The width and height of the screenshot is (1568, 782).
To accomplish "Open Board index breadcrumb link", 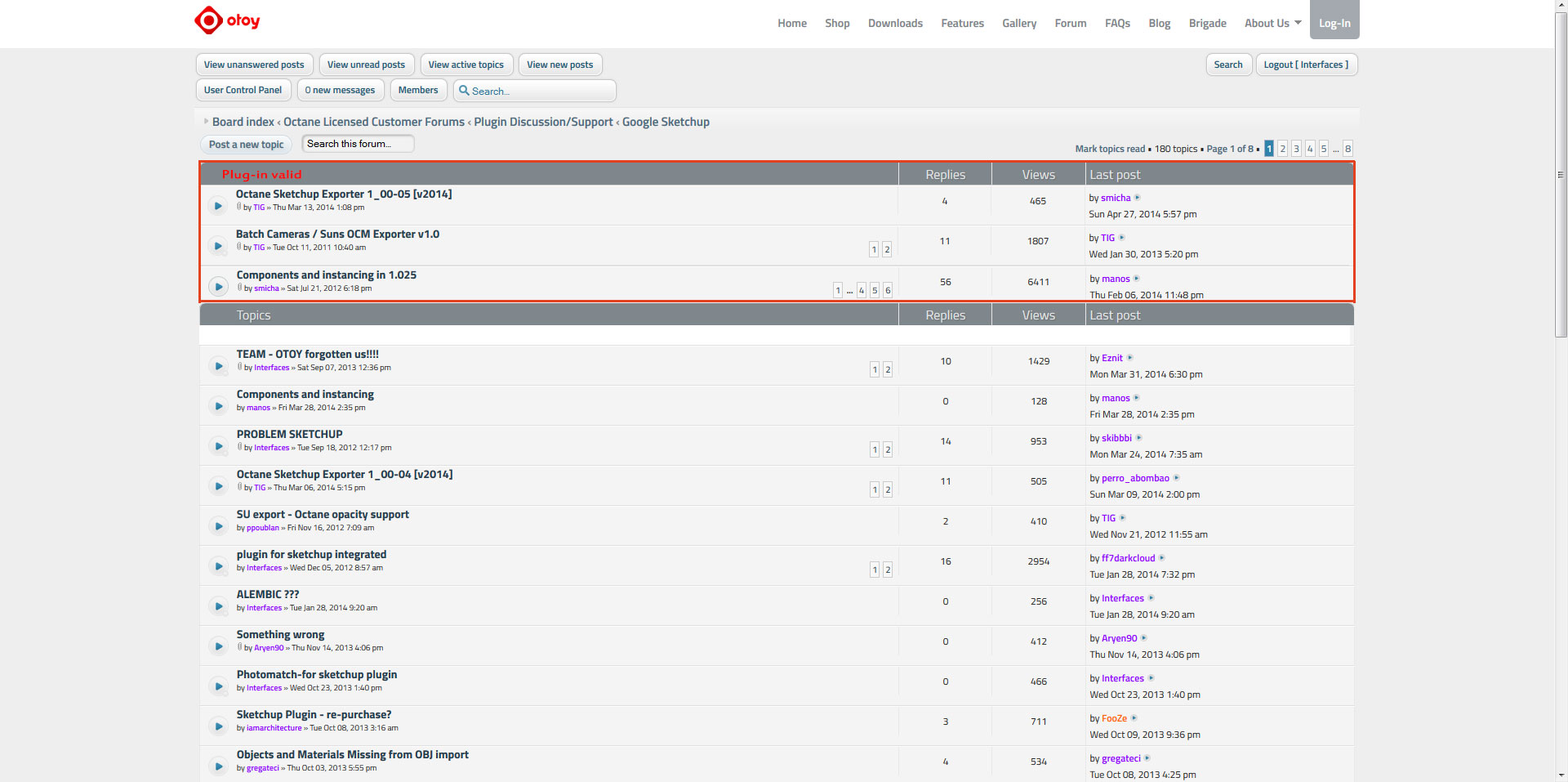I will pyautogui.click(x=243, y=122).
